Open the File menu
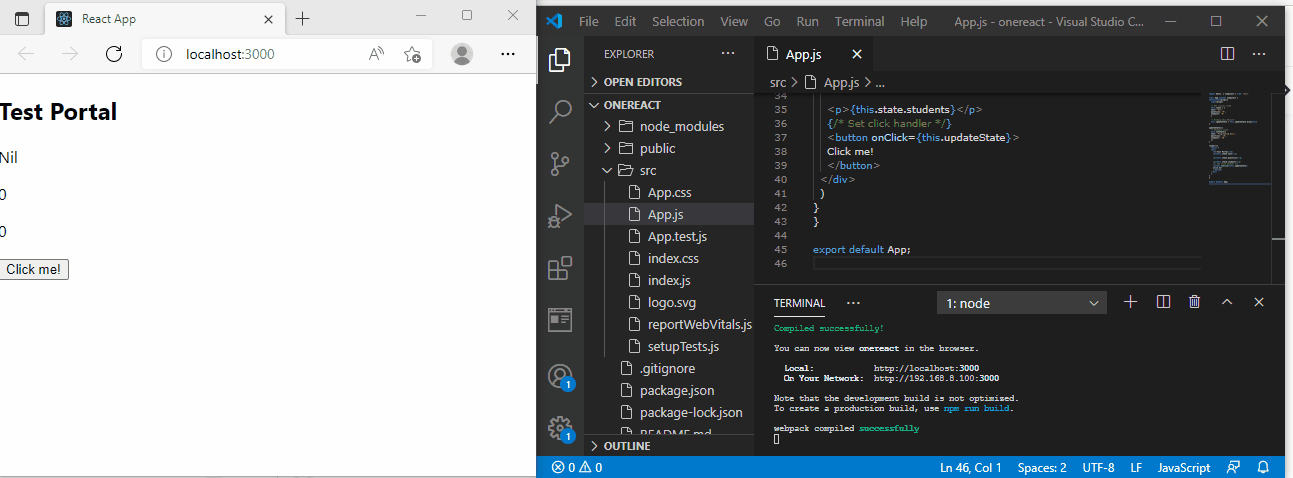 coord(589,21)
